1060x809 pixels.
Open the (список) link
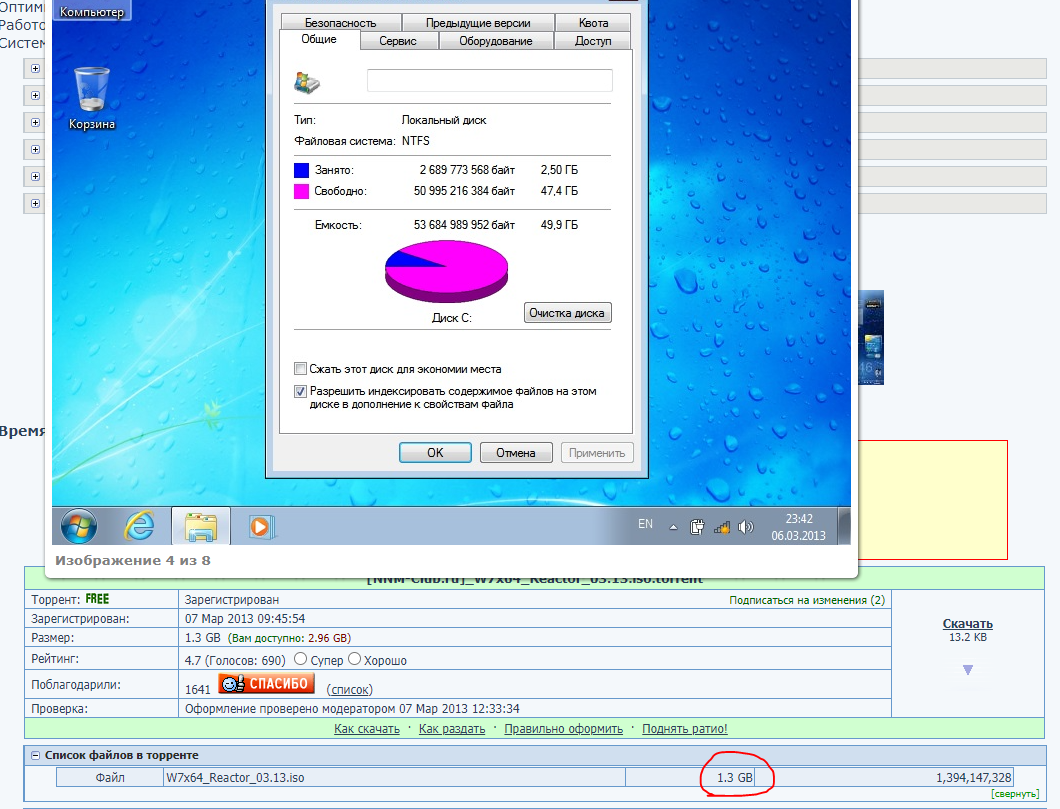click(350, 689)
